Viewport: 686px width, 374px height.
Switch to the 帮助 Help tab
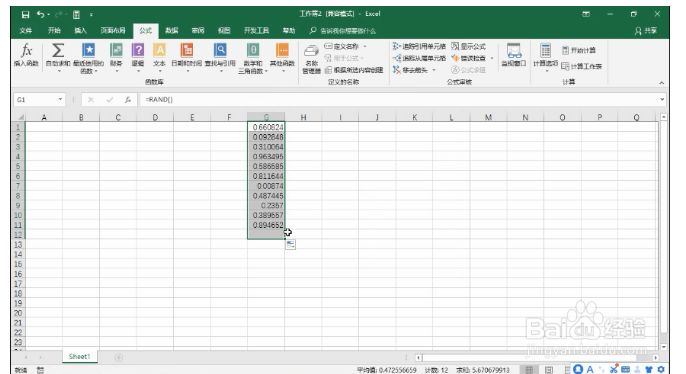tap(289, 30)
